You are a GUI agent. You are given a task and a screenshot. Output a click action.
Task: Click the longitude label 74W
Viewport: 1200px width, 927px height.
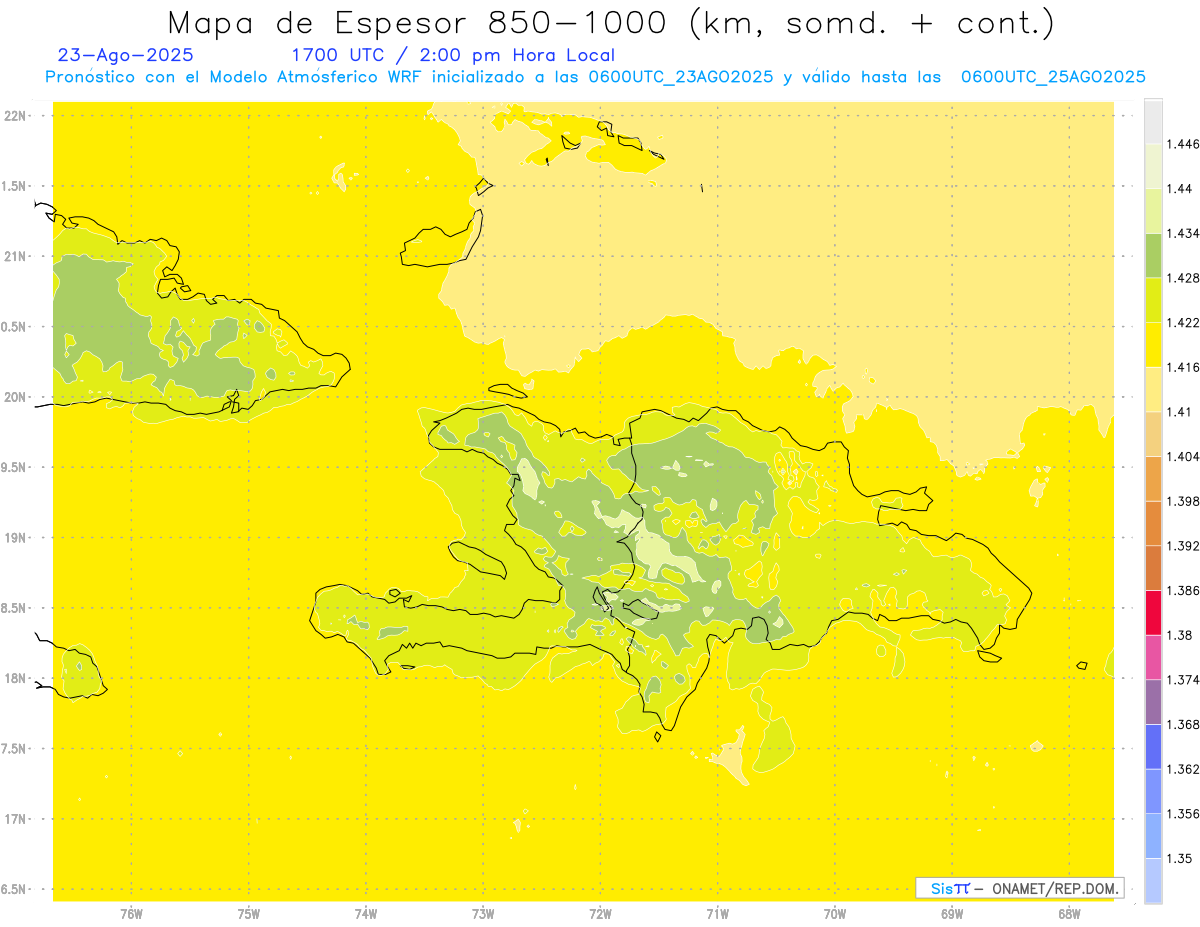366,914
